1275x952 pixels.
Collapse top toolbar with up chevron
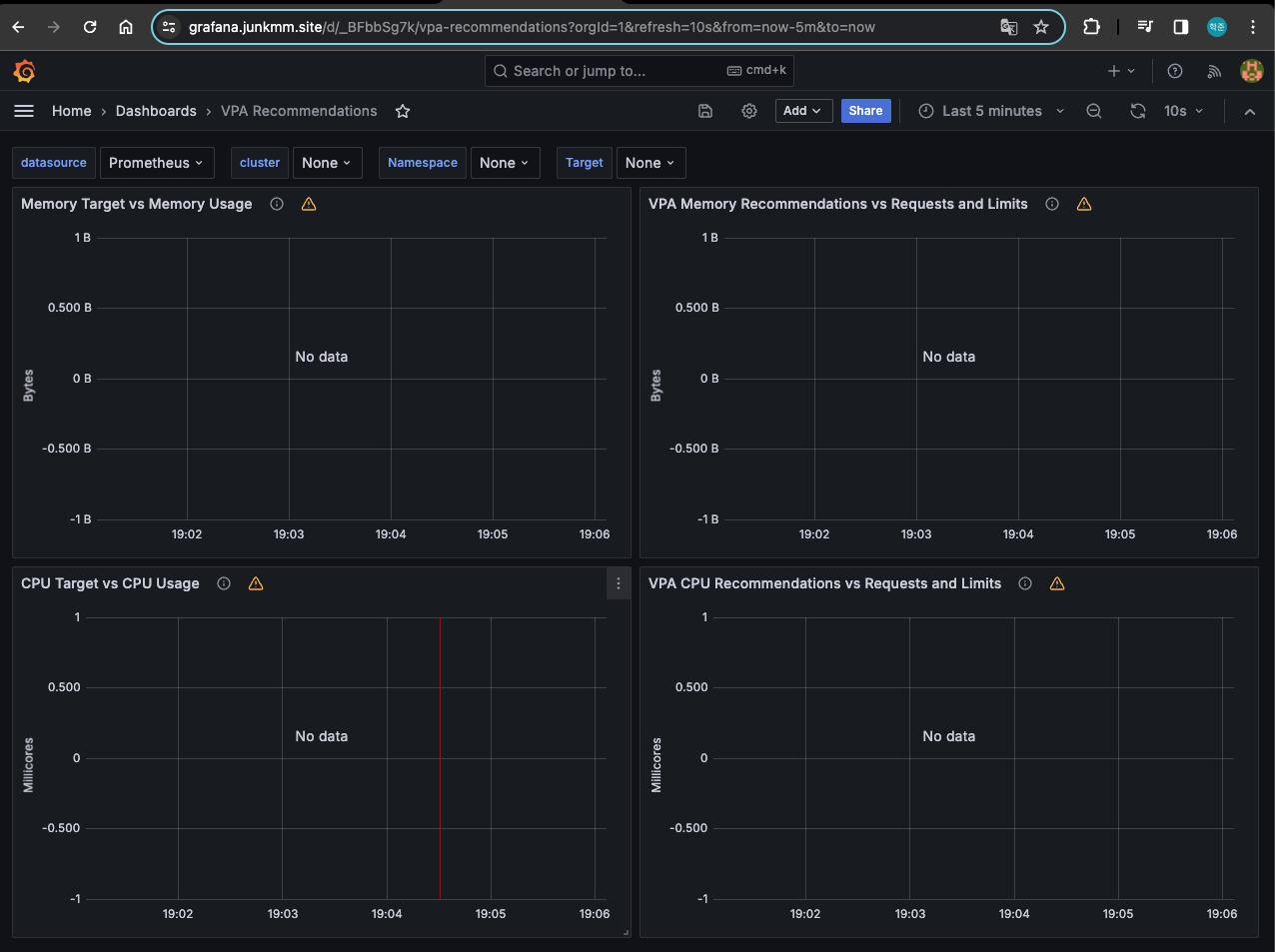[1250, 111]
